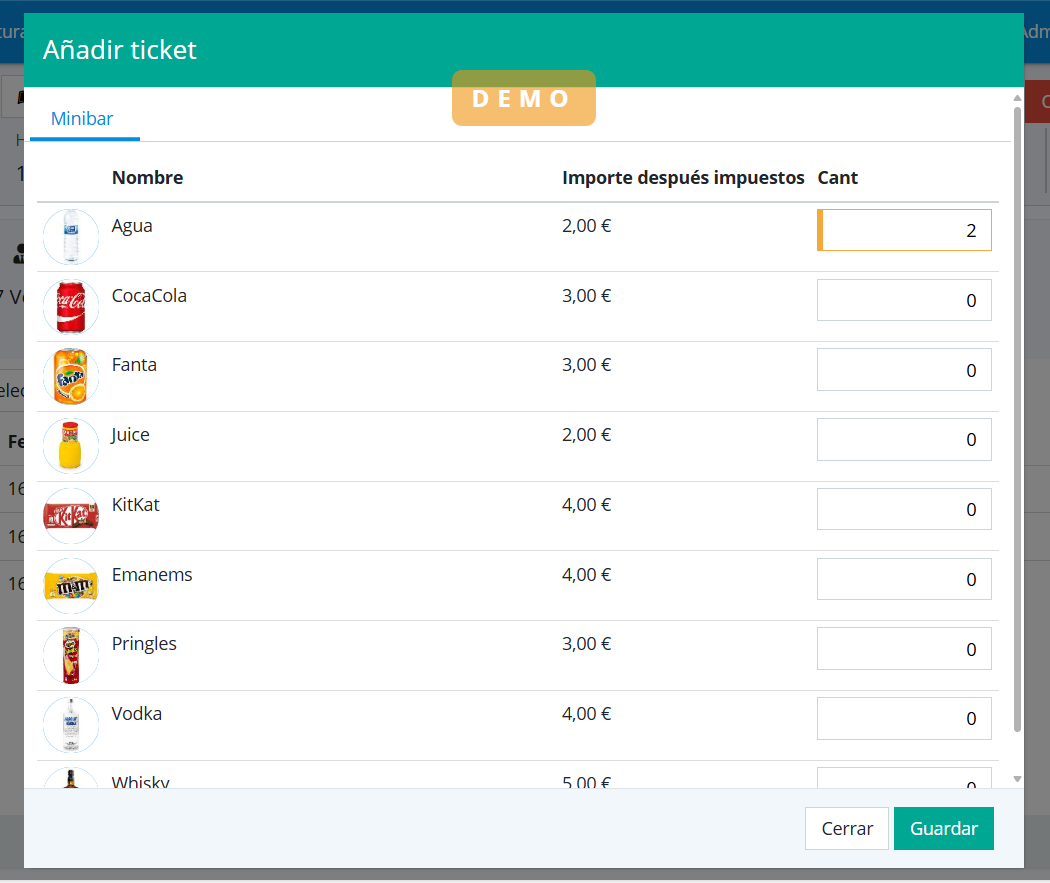Click the Fanta can product image

(71, 377)
